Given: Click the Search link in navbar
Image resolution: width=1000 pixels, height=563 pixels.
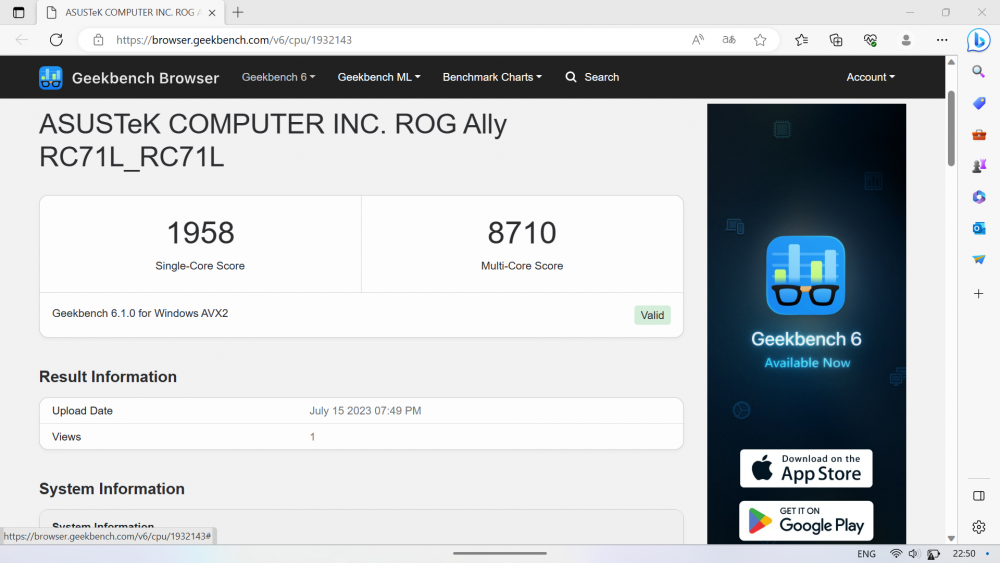Looking at the screenshot, I should pyautogui.click(x=592, y=77).
